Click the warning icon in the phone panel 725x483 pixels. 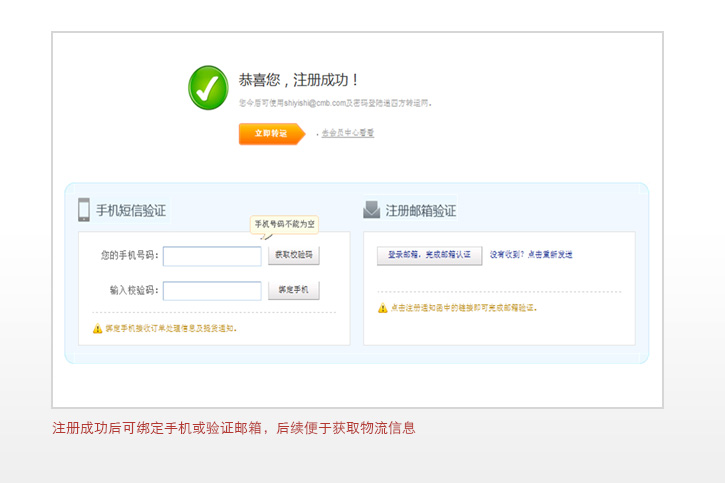click(x=97, y=328)
